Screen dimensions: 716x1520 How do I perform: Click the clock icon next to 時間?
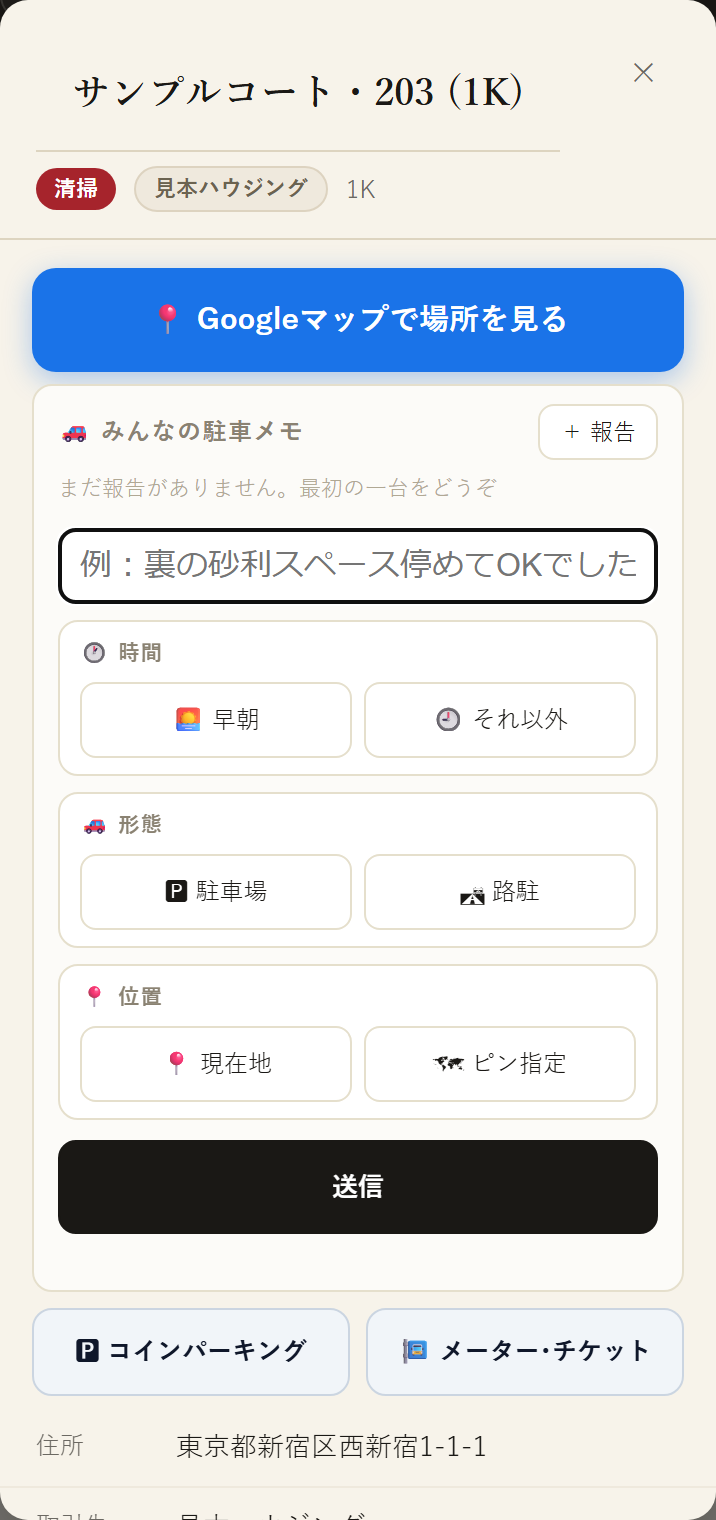94,653
